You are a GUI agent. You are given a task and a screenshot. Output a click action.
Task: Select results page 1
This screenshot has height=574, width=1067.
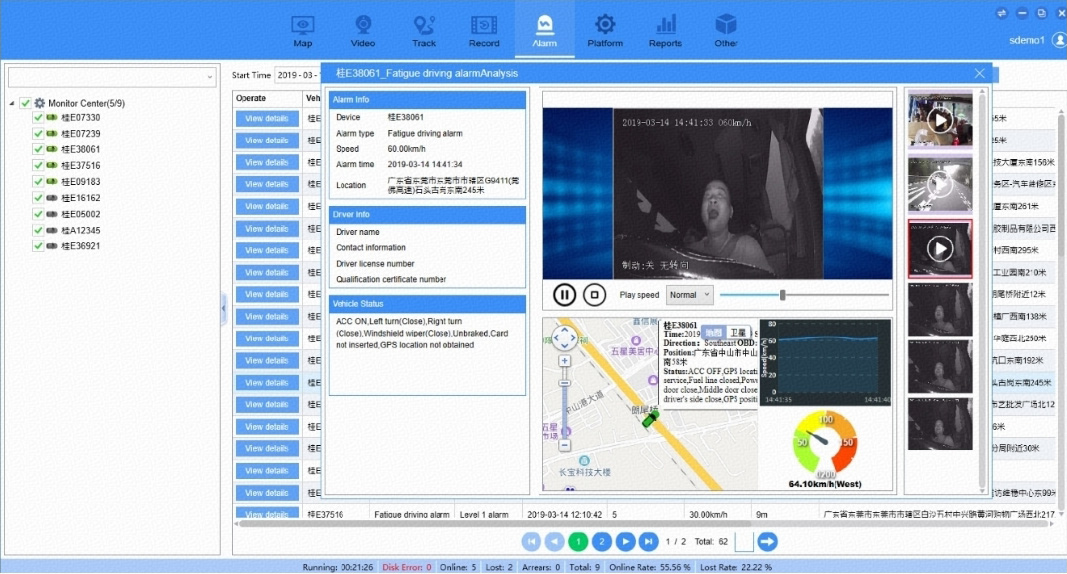578,541
